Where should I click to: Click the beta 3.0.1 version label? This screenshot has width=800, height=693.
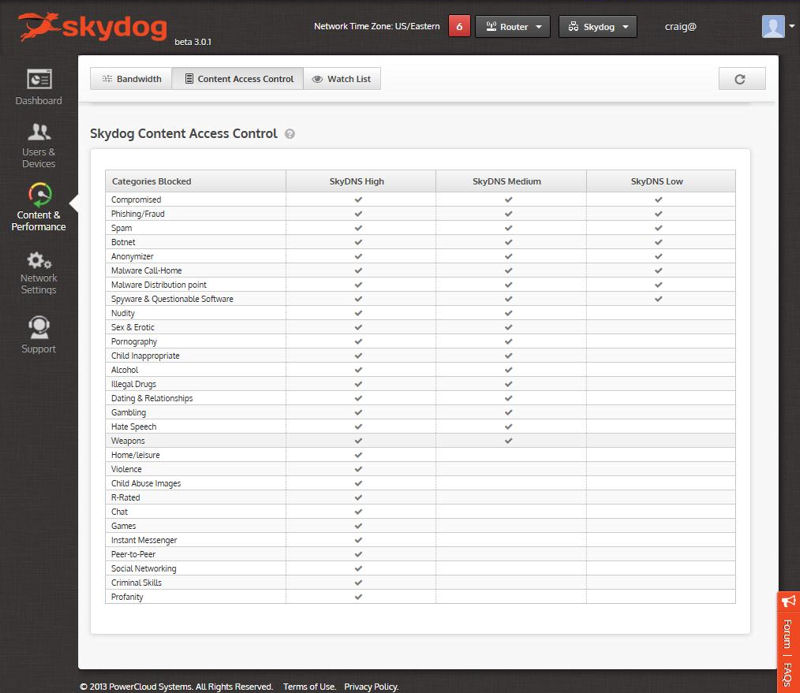tap(193, 42)
